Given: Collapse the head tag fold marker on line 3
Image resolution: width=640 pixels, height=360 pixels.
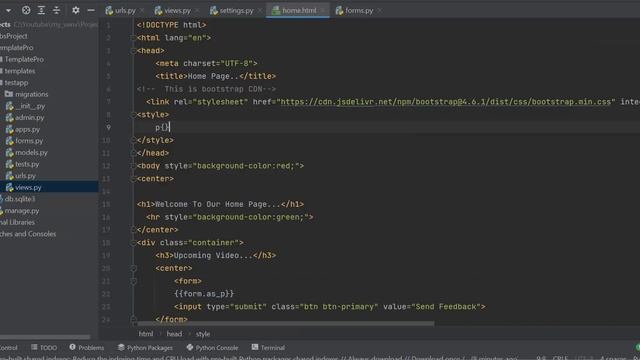Looking at the screenshot, I should pyautogui.click(x=133, y=51).
